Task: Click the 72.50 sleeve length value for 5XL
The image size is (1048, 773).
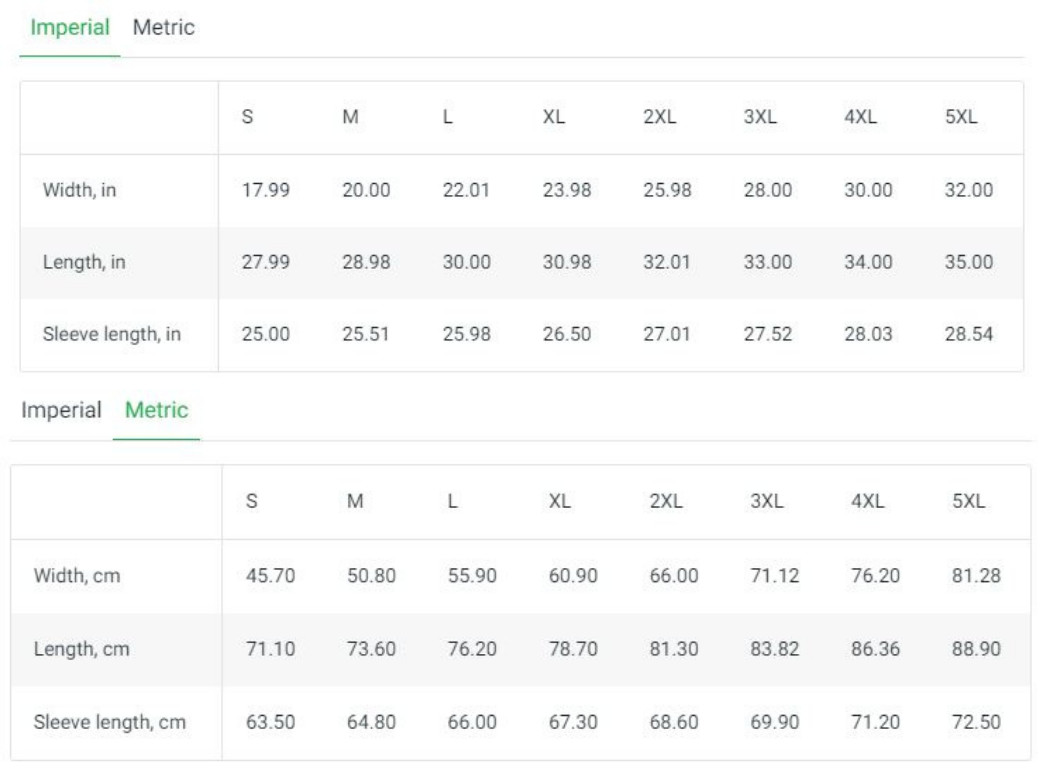Action: 976,722
